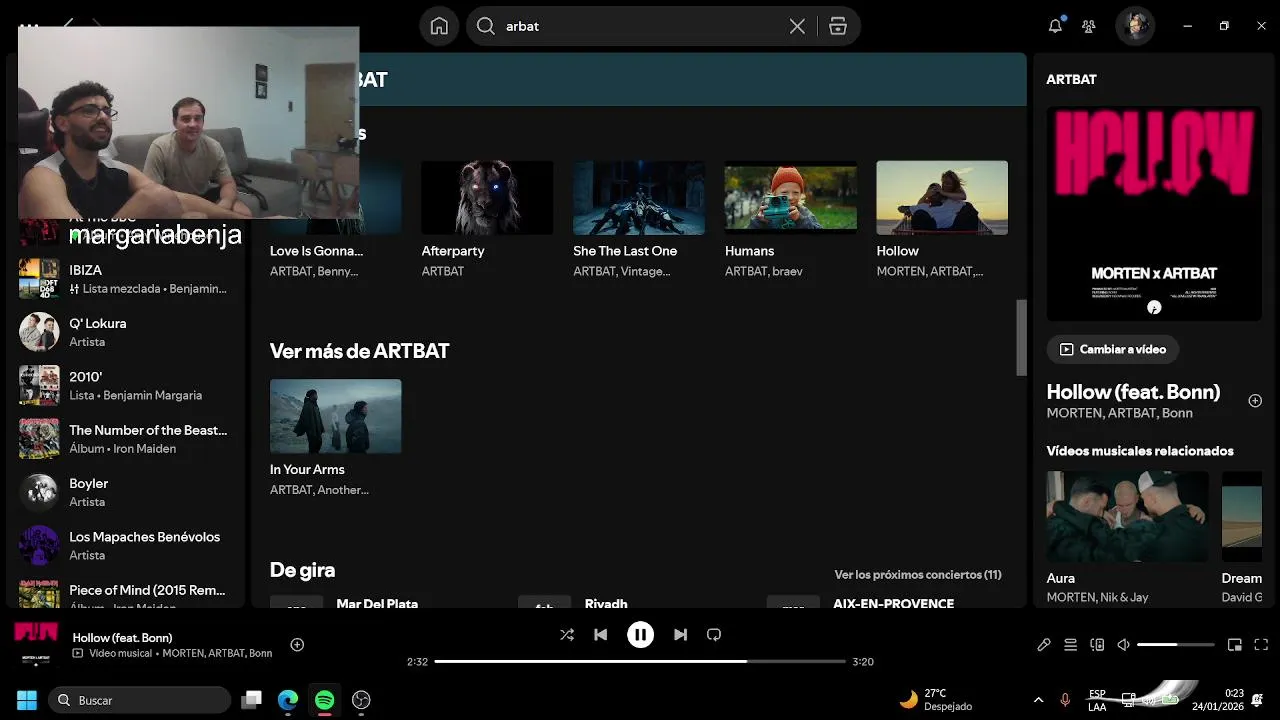Open Hollow (feat. Bonn) title in right panel
Image resolution: width=1280 pixels, height=720 pixels.
pos(1133,392)
